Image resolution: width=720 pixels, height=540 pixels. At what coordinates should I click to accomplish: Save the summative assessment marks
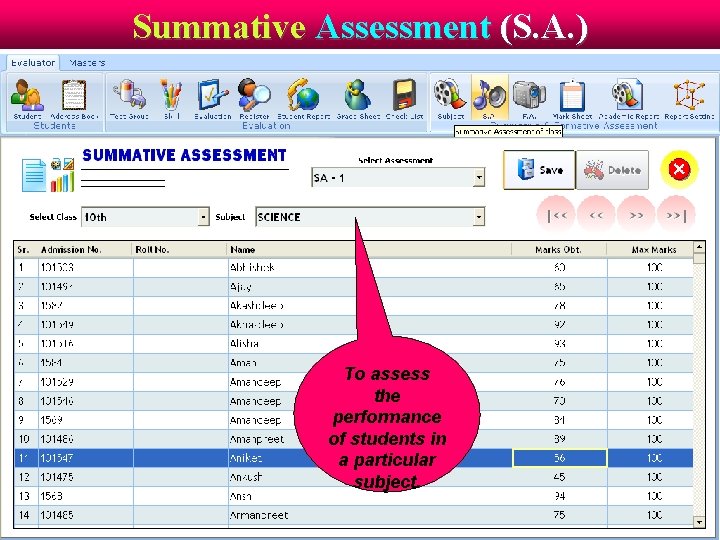click(539, 170)
